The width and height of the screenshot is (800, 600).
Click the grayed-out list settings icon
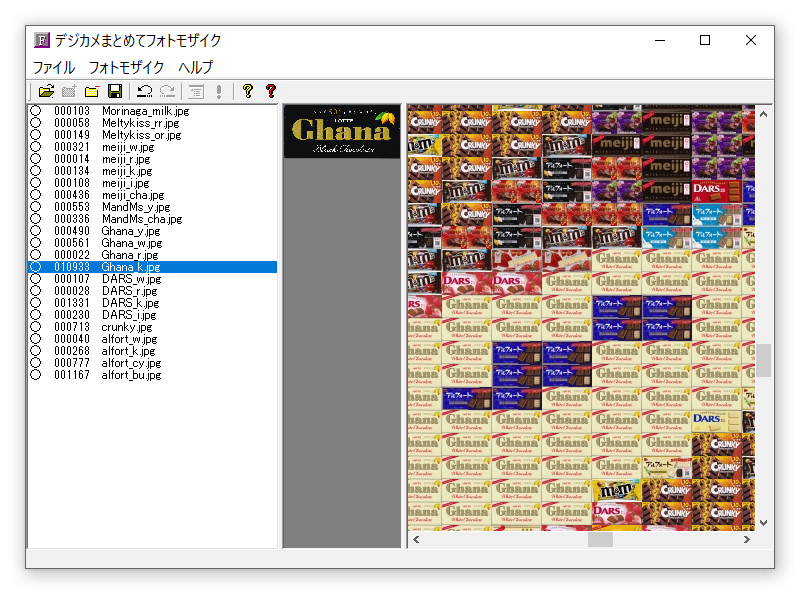tap(196, 91)
